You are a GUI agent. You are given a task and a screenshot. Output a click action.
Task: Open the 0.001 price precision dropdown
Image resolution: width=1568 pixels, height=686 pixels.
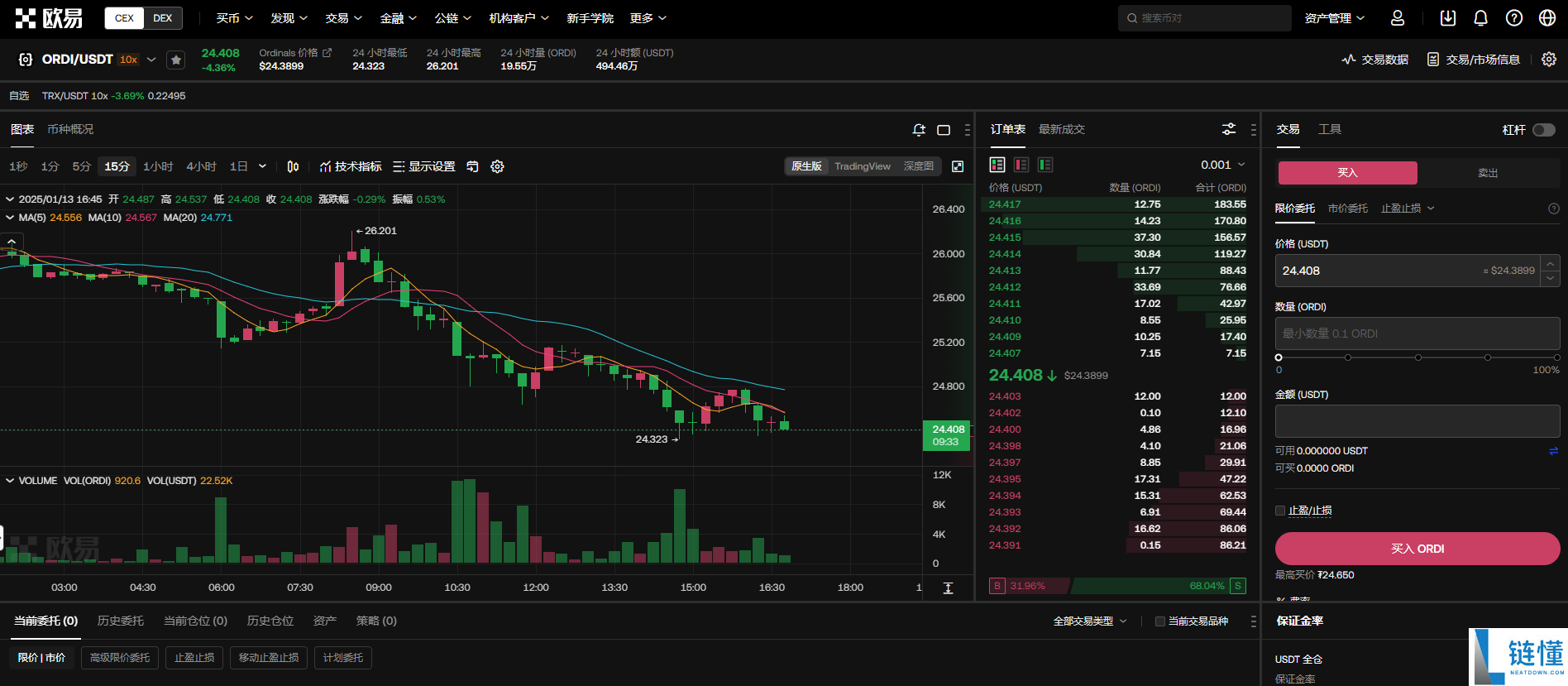[x=1222, y=165]
